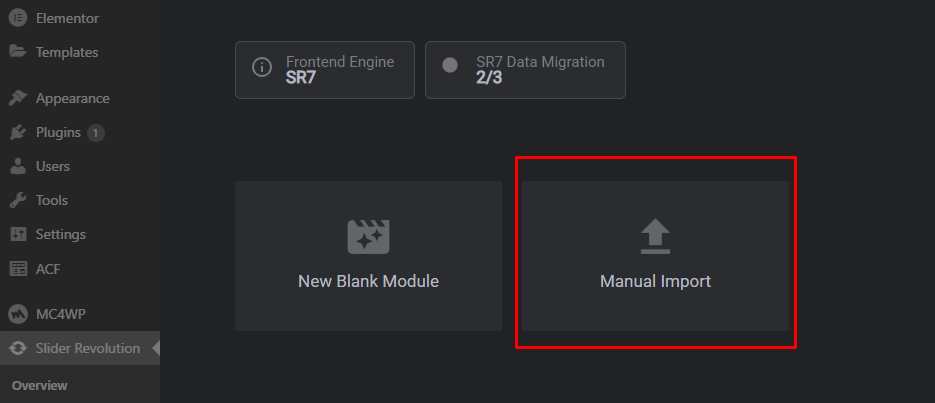This screenshot has height=403, width=935.
Task: Click the Plugins plug icon
Action: [x=18, y=132]
